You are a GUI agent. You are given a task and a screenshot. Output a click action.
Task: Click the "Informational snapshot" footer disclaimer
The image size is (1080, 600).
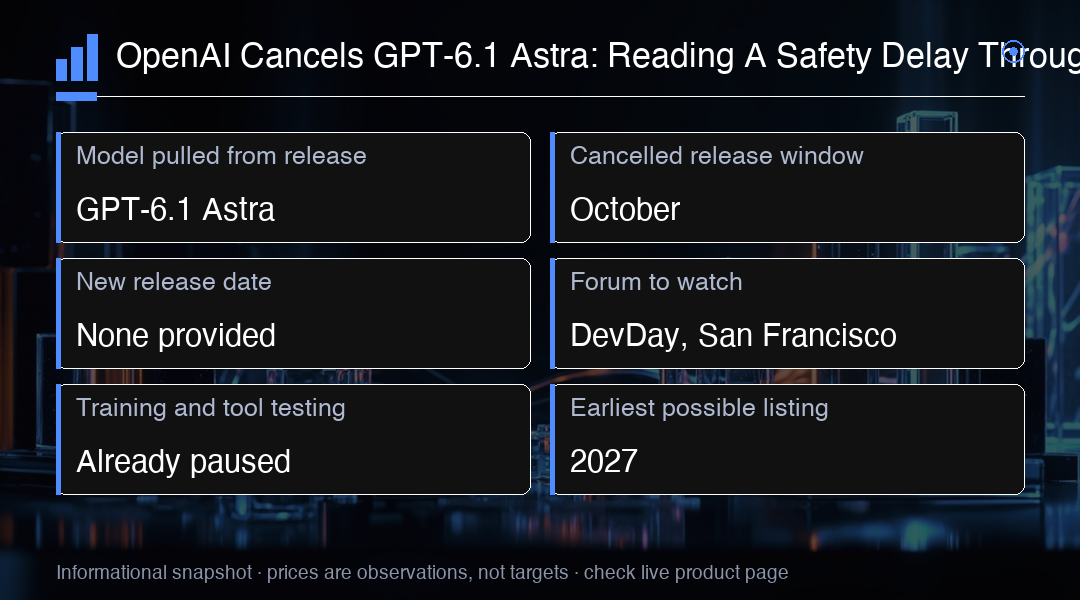(x=154, y=572)
